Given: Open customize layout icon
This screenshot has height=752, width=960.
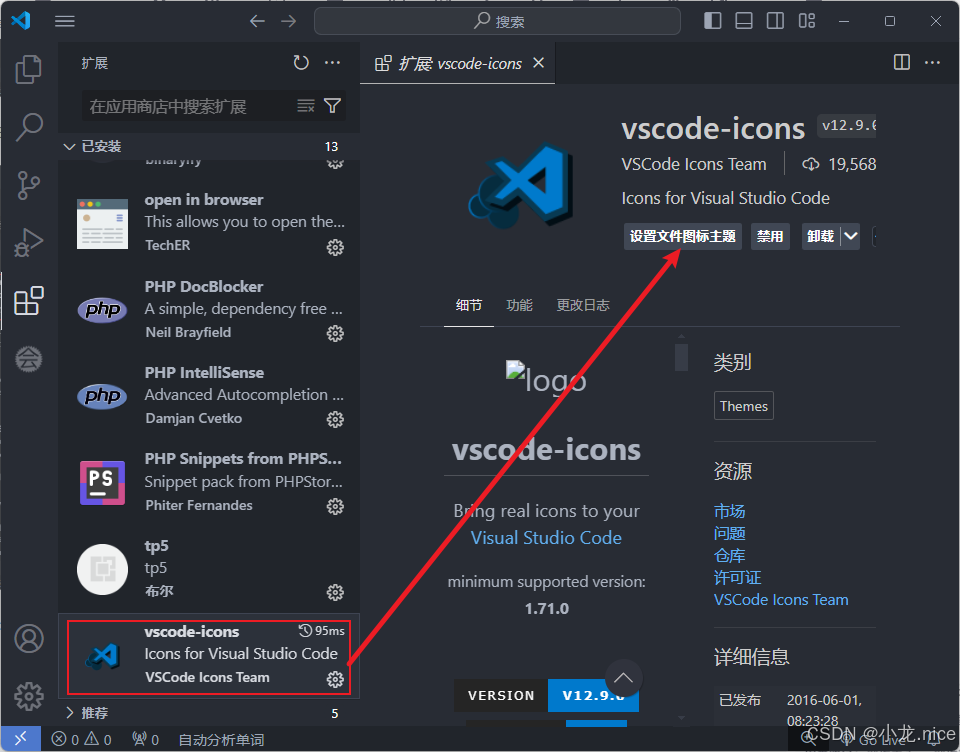Looking at the screenshot, I should click(807, 21).
